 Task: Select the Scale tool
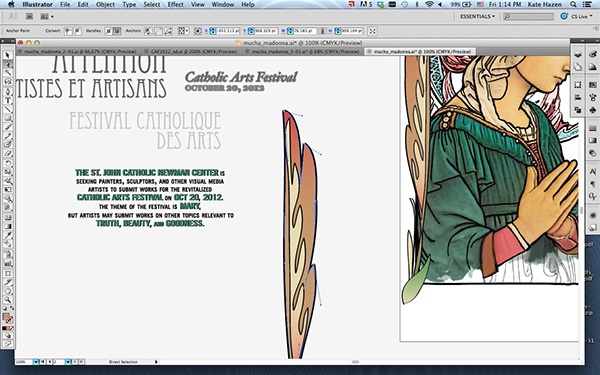click(x=8, y=172)
